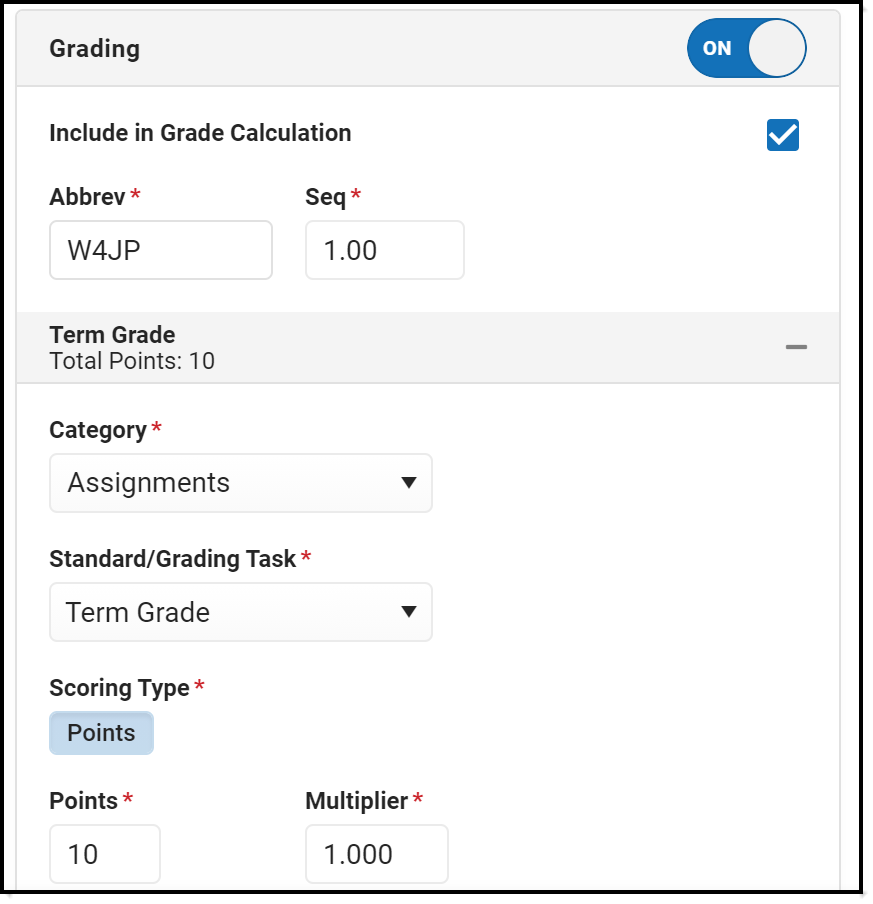Click the Standard/Grading Task field label
Screen dimensions: 873x904
point(172,559)
